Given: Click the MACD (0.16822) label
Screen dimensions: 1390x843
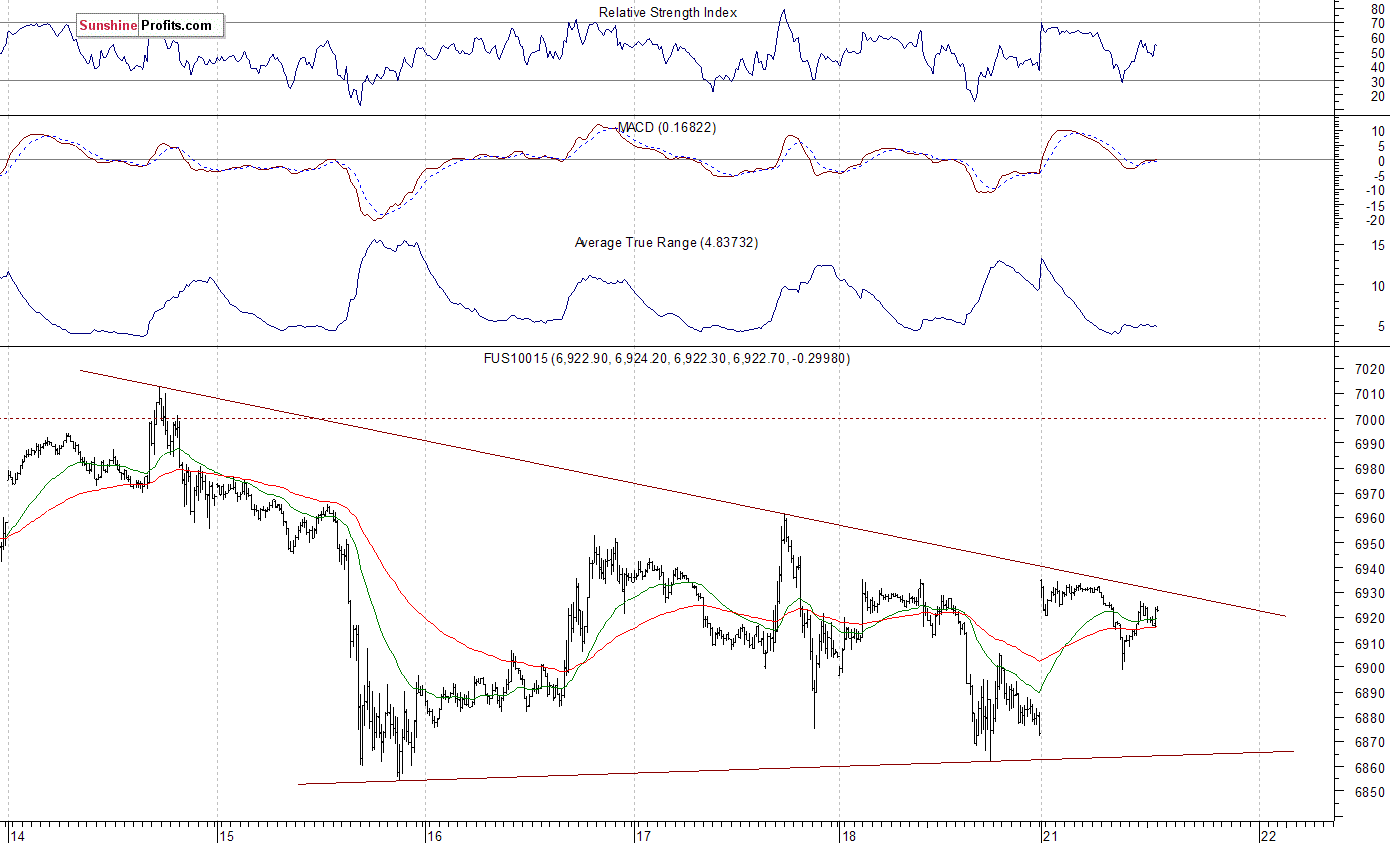Looking at the screenshot, I should (x=667, y=128).
